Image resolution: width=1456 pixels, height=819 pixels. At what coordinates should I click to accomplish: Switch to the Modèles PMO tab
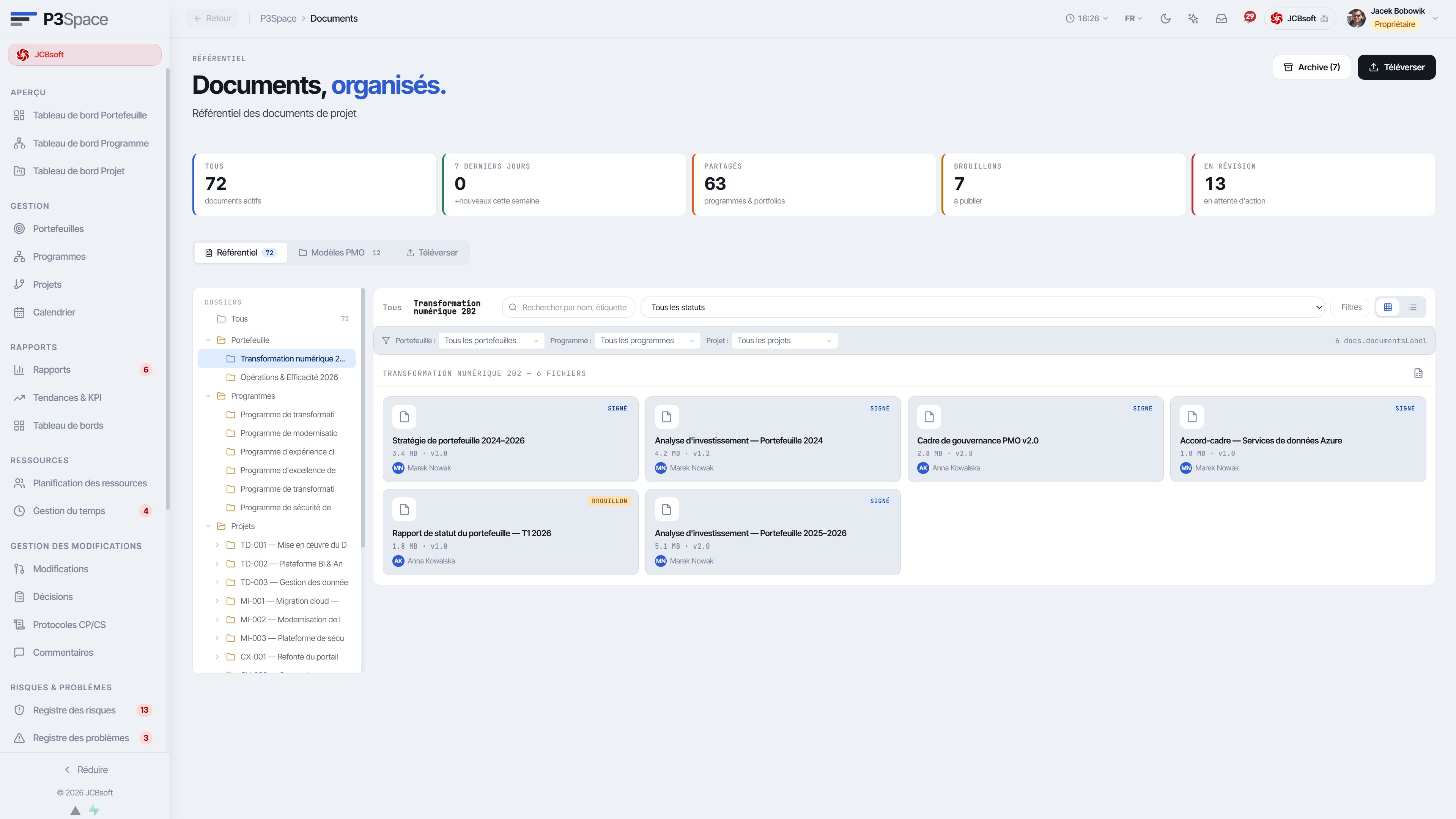[339, 253]
